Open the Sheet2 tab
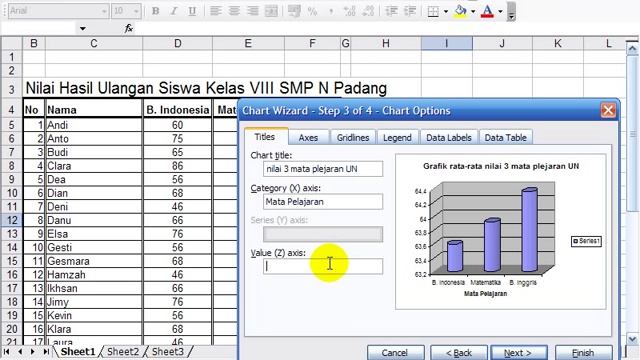This screenshot has width=640, height=360. 123,351
